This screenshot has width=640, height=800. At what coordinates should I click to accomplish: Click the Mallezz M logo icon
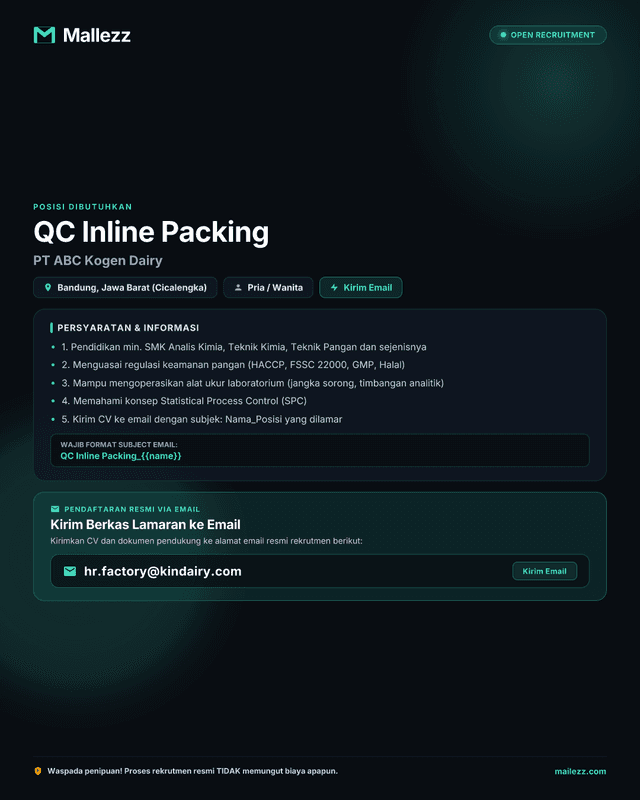(44, 35)
